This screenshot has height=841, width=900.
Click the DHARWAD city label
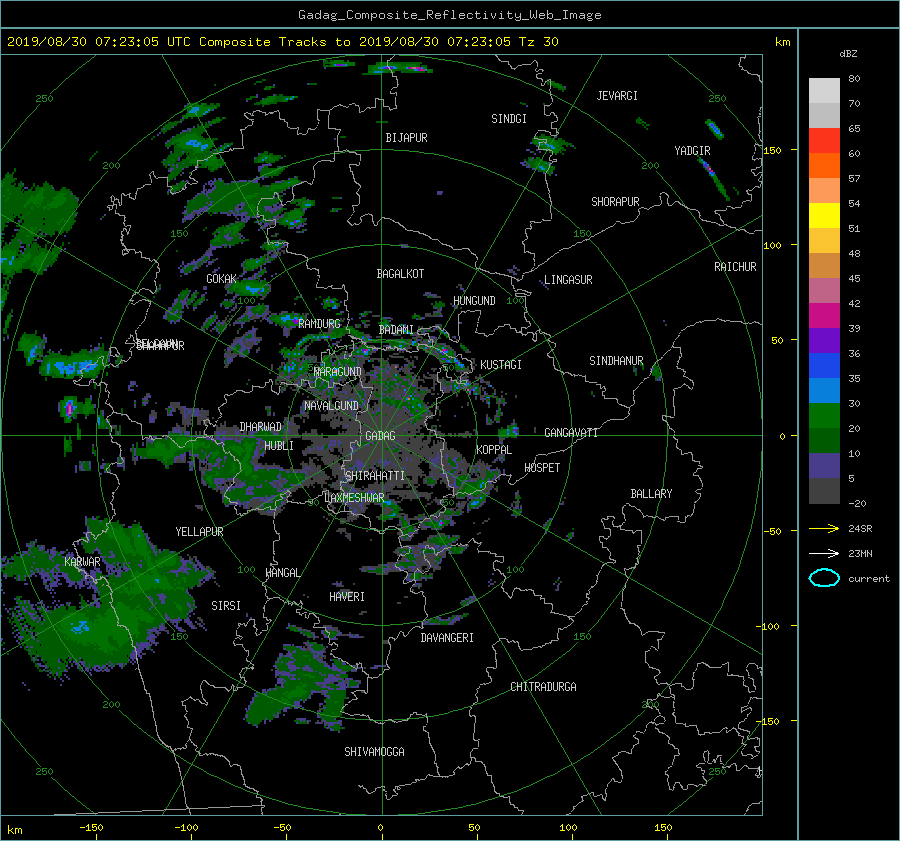point(260,427)
